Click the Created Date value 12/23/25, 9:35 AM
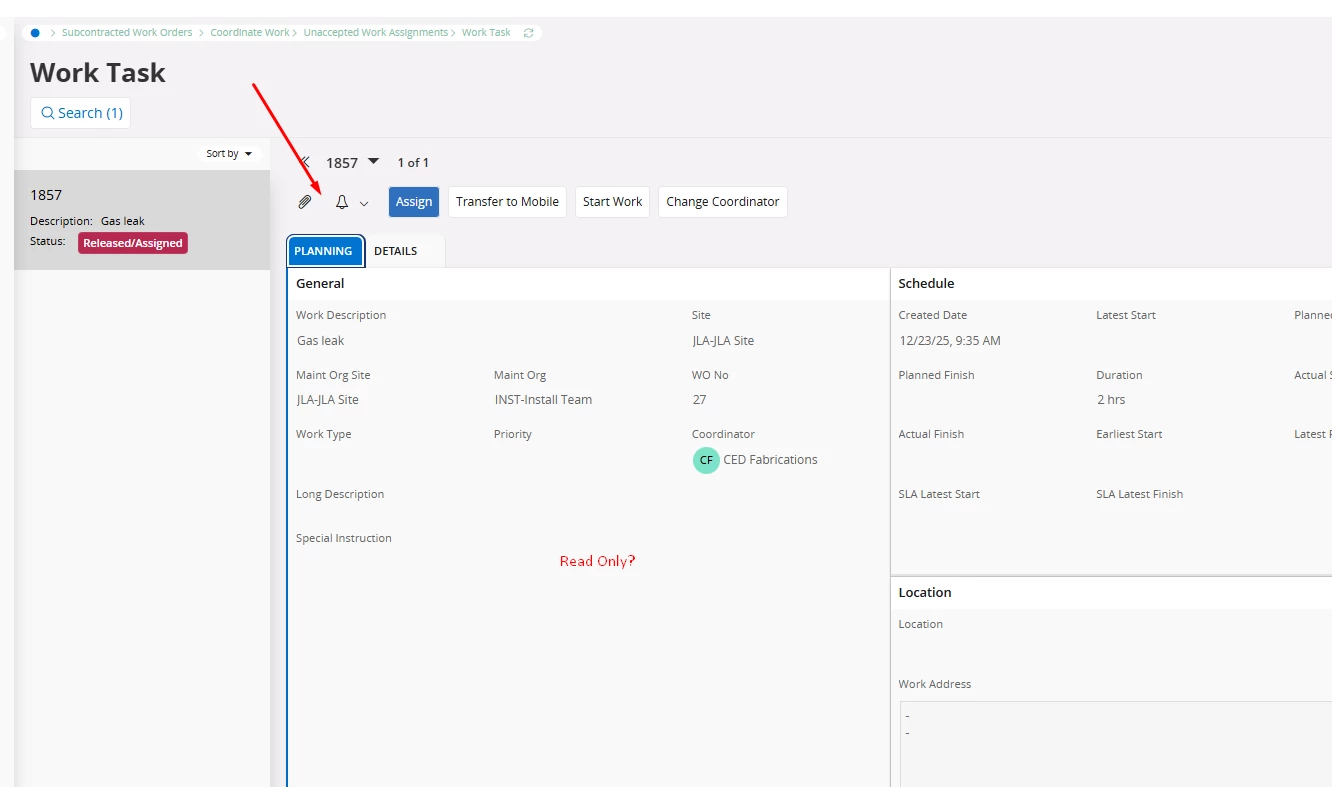Screen dimensions: 1332x787 click(x=949, y=341)
